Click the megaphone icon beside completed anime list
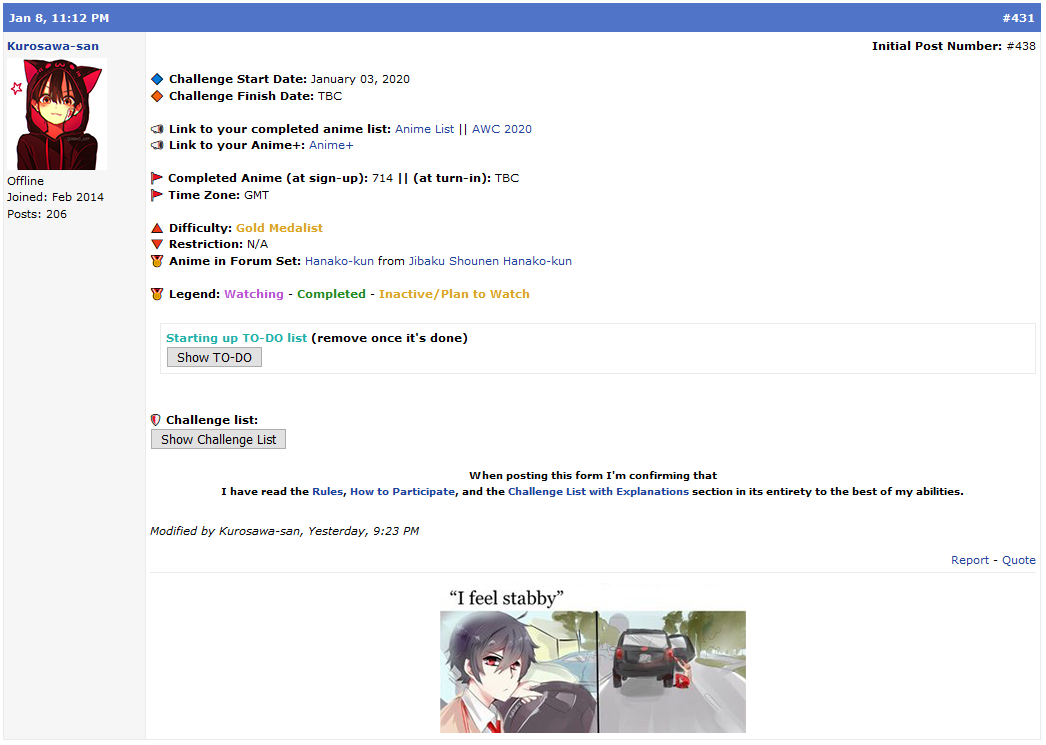This screenshot has height=745, width=1046. click(x=157, y=129)
